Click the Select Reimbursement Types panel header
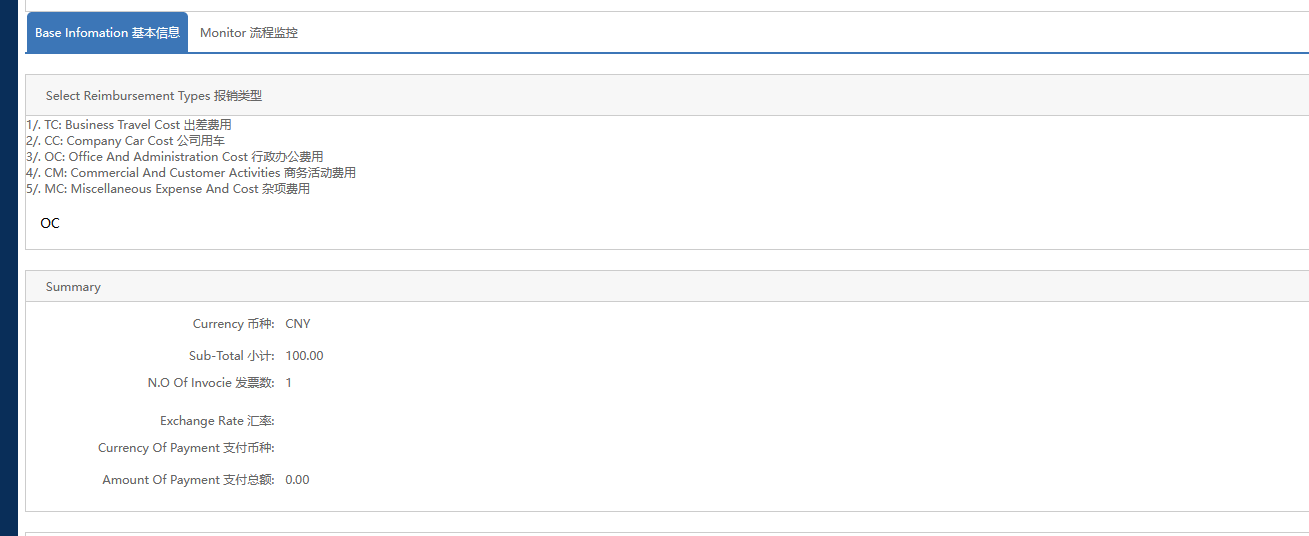The height and width of the screenshot is (536, 1309). (x=154, y=96)
